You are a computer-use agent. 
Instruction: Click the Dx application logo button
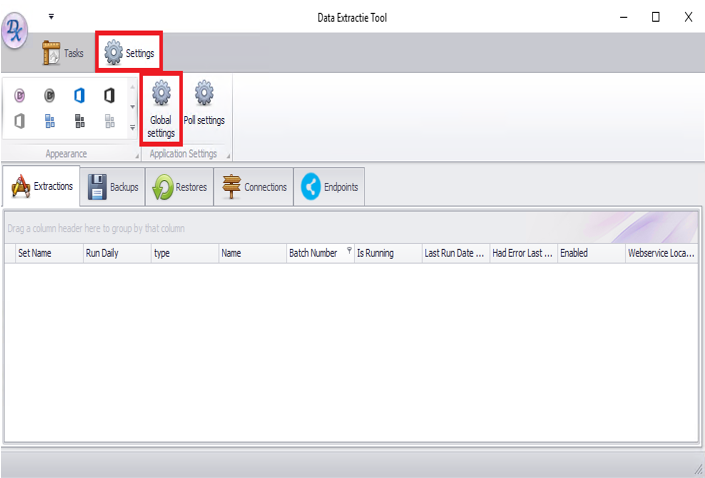point(17,31)
